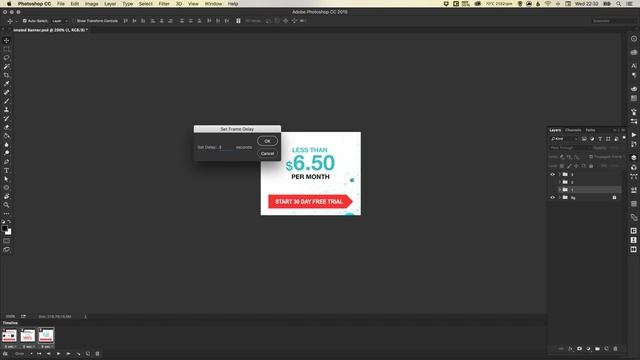
Task: Switch to the Channels tab
Action: [573, 130]
